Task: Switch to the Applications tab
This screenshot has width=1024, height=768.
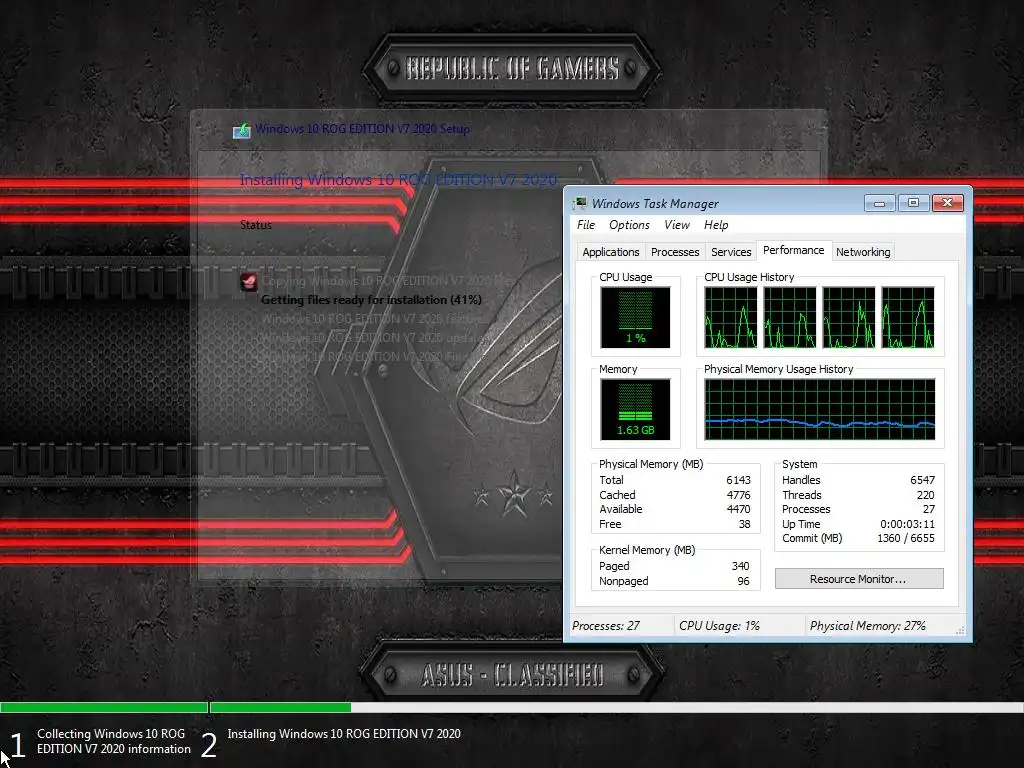Action: 611,252
